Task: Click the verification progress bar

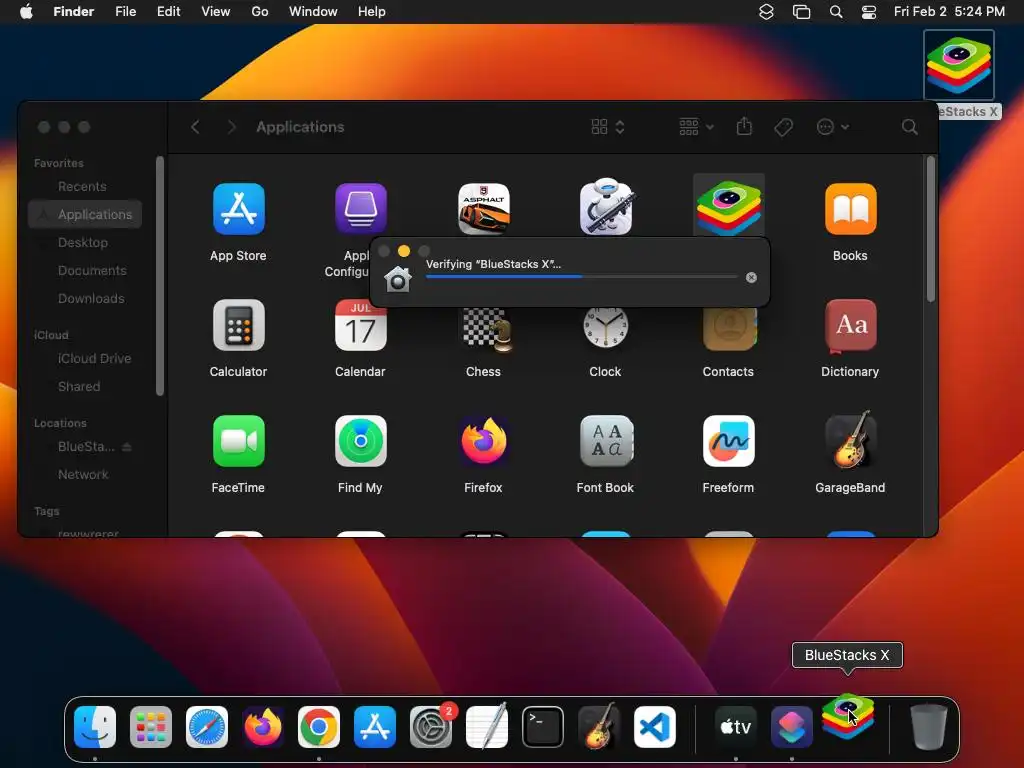Action: [581, 277]
